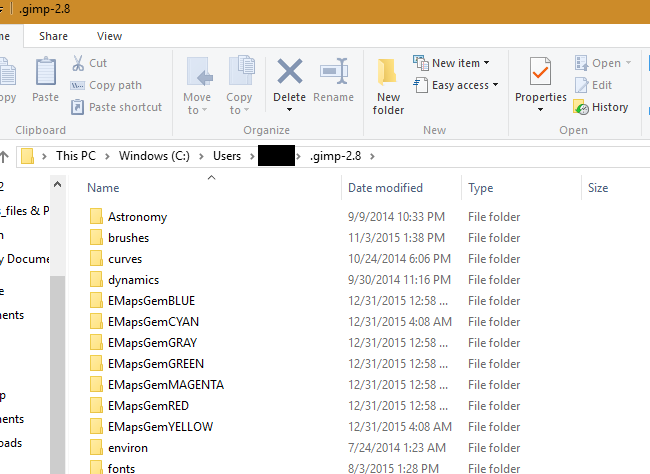Click the Move to icon
650x474 pixels.
tap(199, 72)
